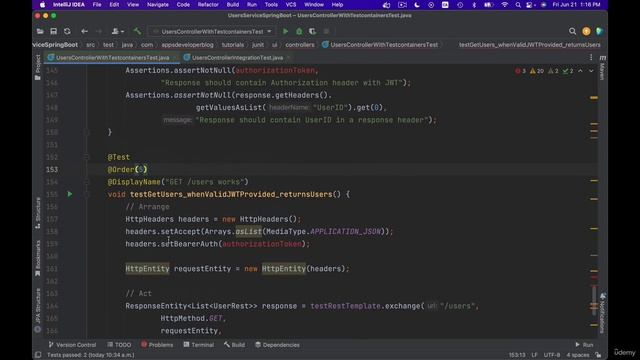The image size is (640, 360).
Task: Click the tests passed status message
Action: [x=91, y=355]
